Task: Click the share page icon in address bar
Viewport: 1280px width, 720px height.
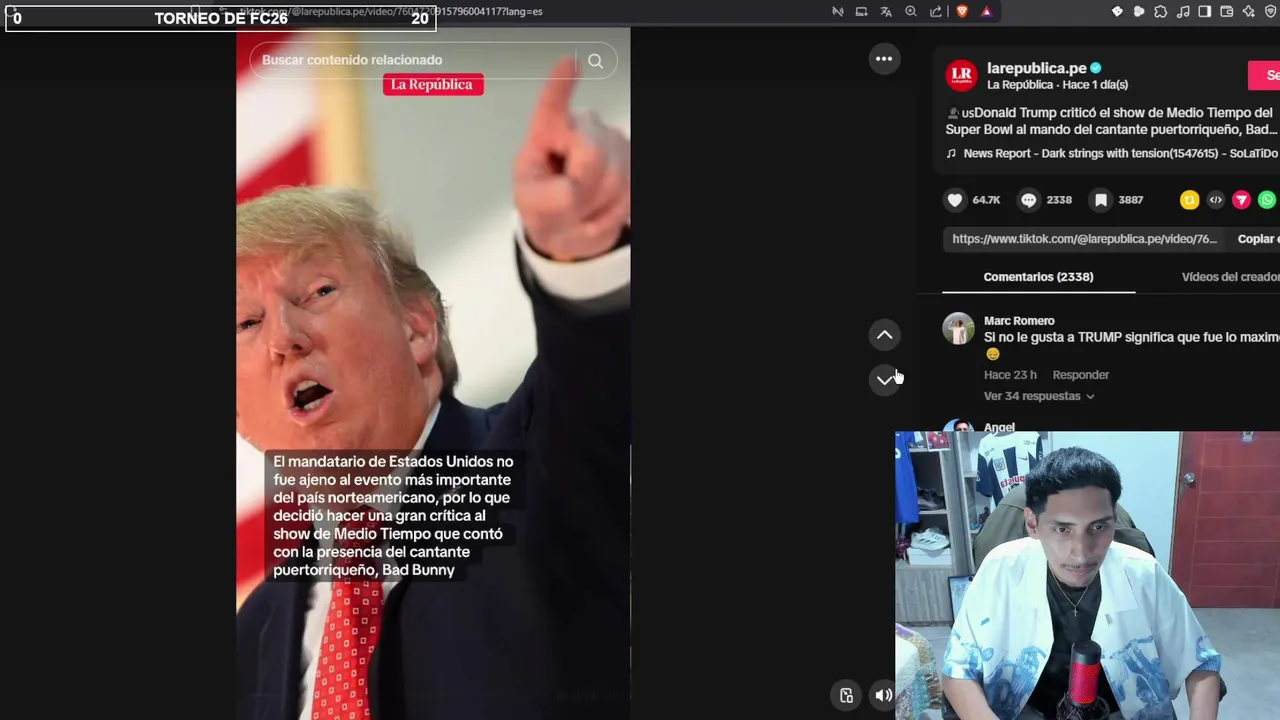Action: point(935,12)
